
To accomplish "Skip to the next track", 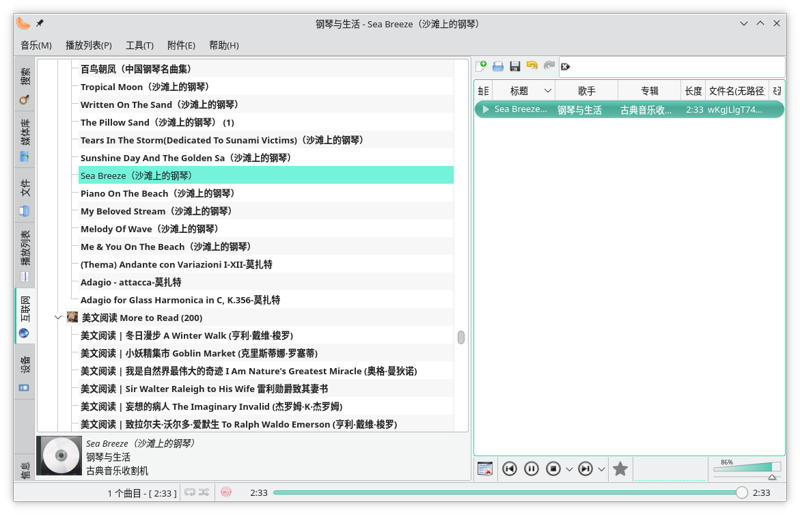I will [585, 468].
